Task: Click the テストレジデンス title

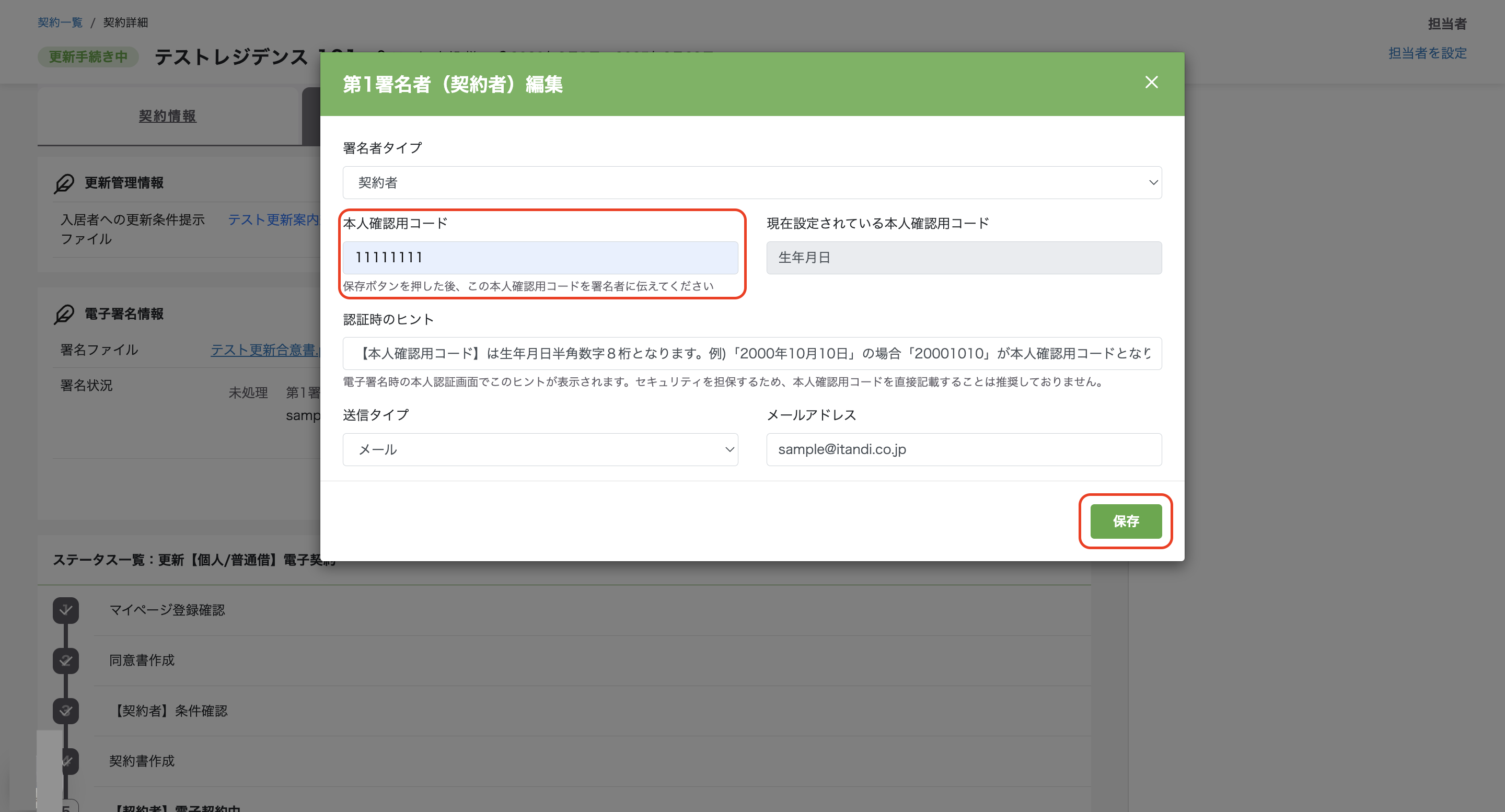Action: coord(231,56)
